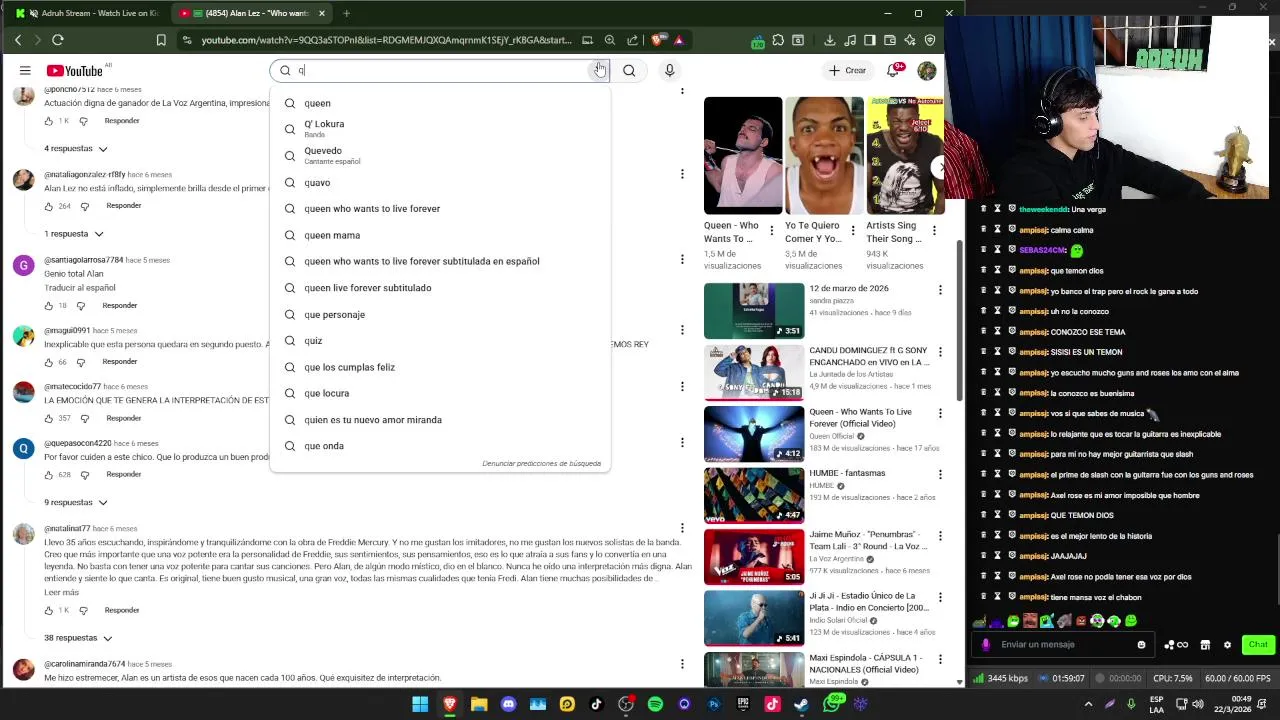
Task: Focus the YouTube search input field
Action: tap(440, 70)
